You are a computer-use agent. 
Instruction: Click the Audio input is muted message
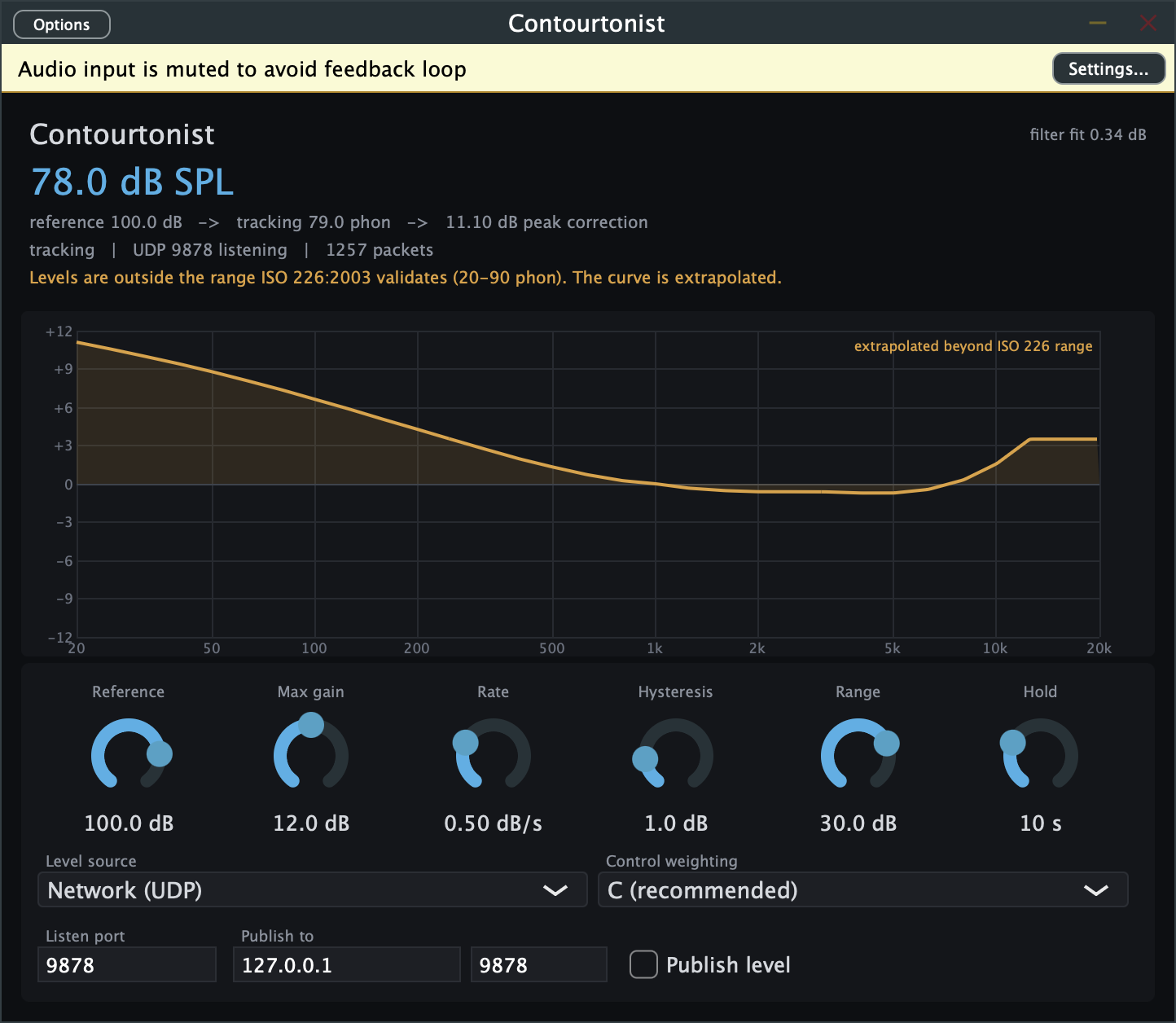coord(242,69)
